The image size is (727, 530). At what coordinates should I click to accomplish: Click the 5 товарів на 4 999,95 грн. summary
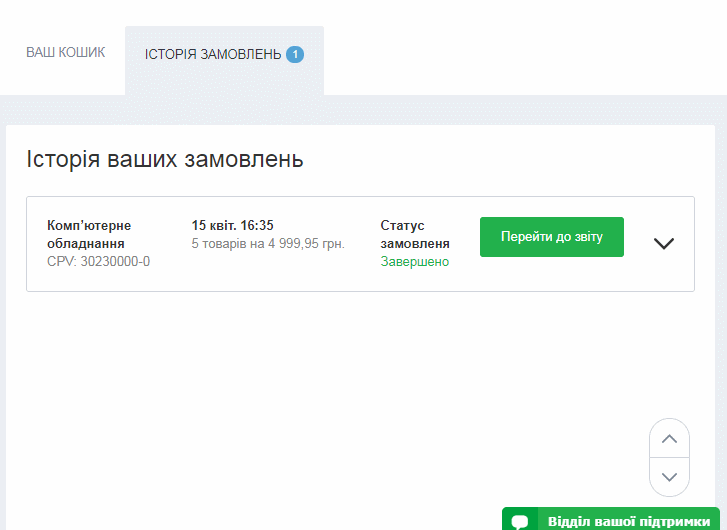[x=267, y=243]
